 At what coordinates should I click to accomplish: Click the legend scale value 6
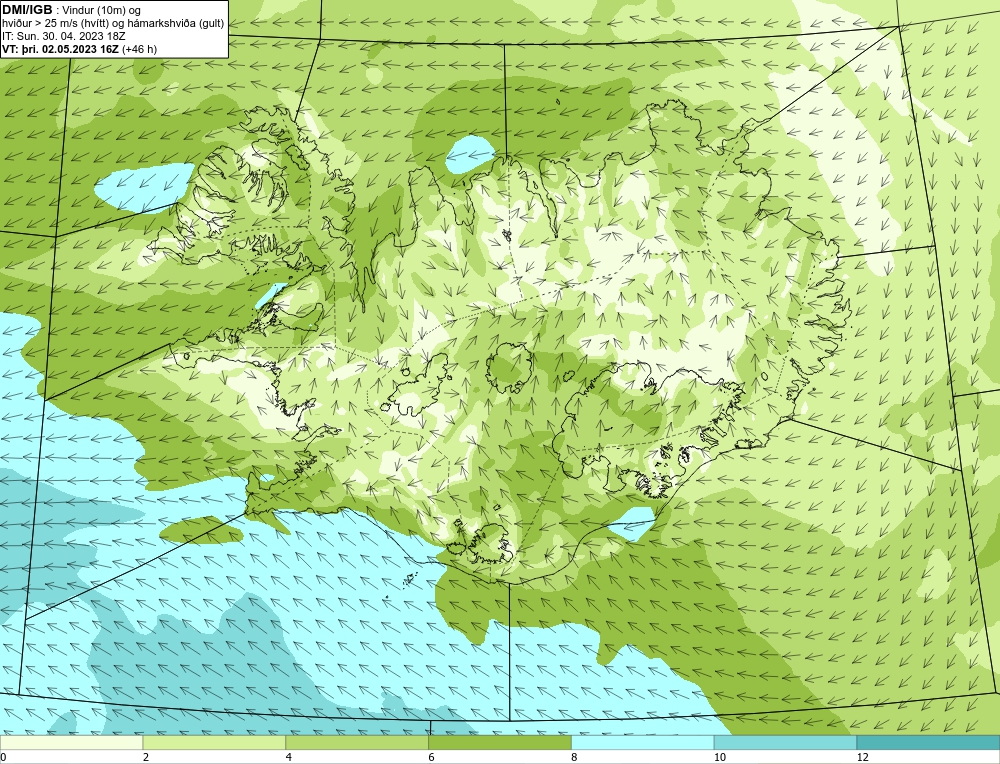[x=432, y=757]
